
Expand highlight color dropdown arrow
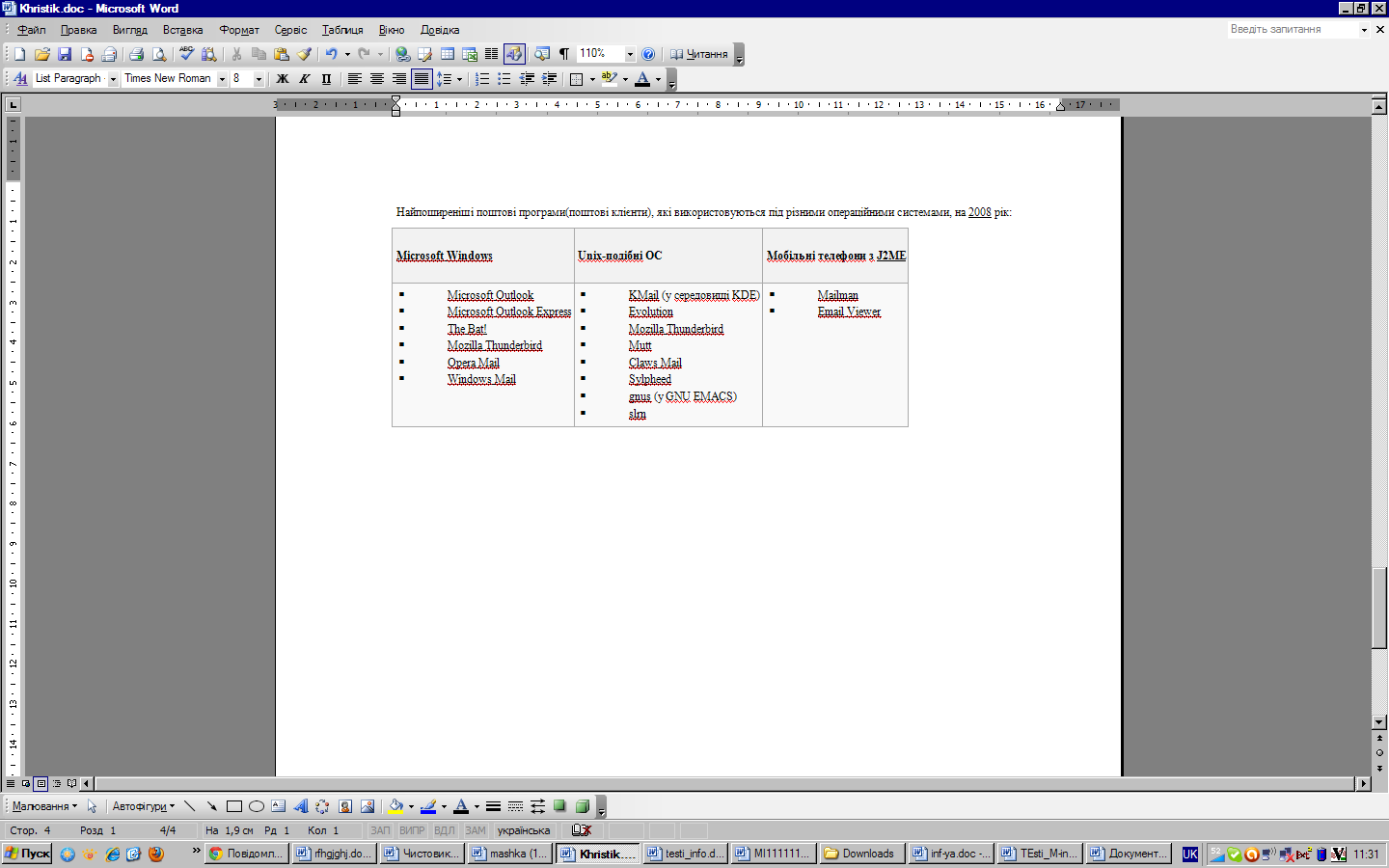pos(625,79)
